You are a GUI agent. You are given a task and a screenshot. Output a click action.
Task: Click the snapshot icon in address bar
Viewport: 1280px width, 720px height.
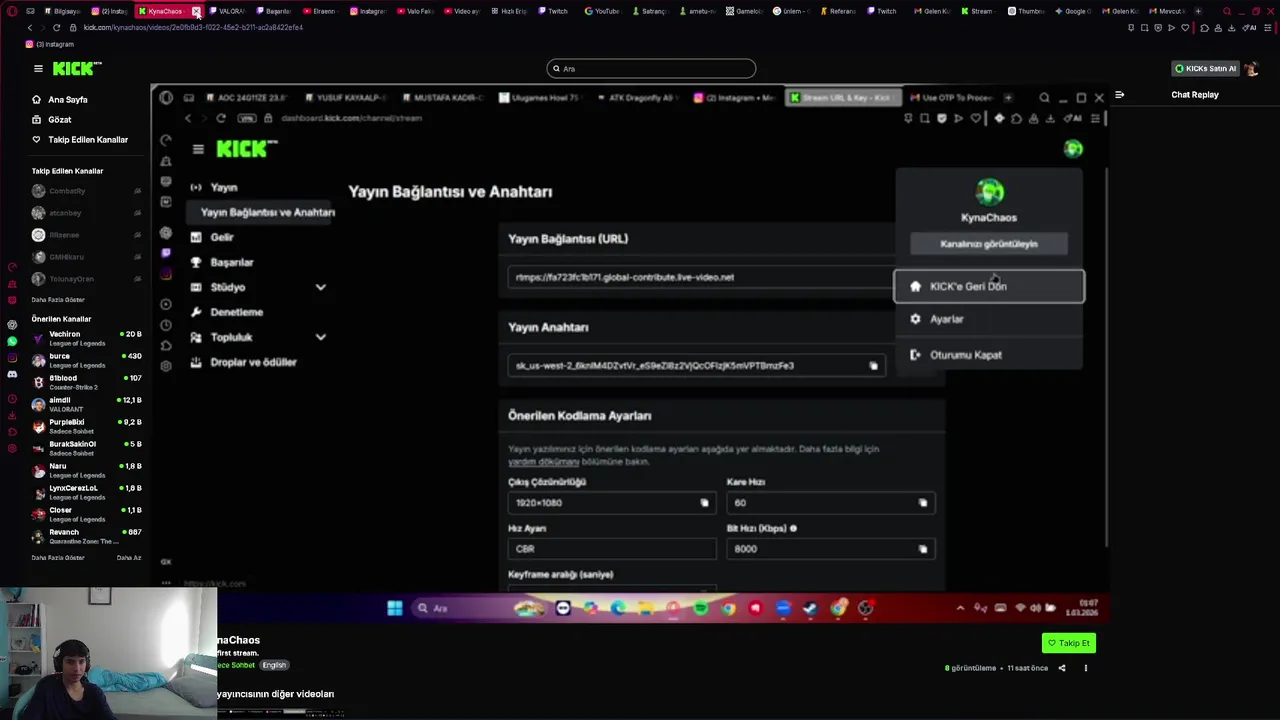[1145, 28]
